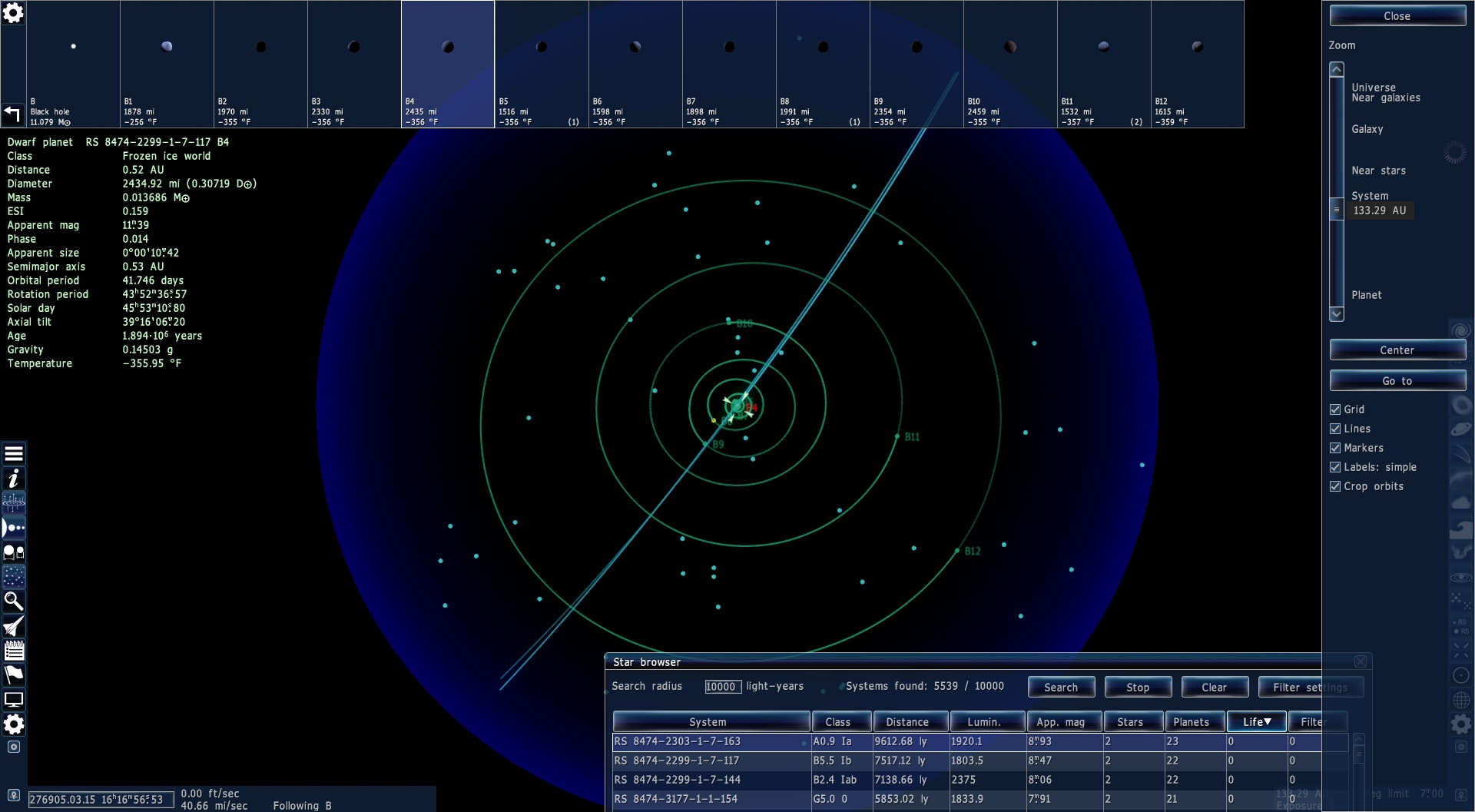Click the Search radius input field
Screen dimensions: 1475x812
coord(723,687)
